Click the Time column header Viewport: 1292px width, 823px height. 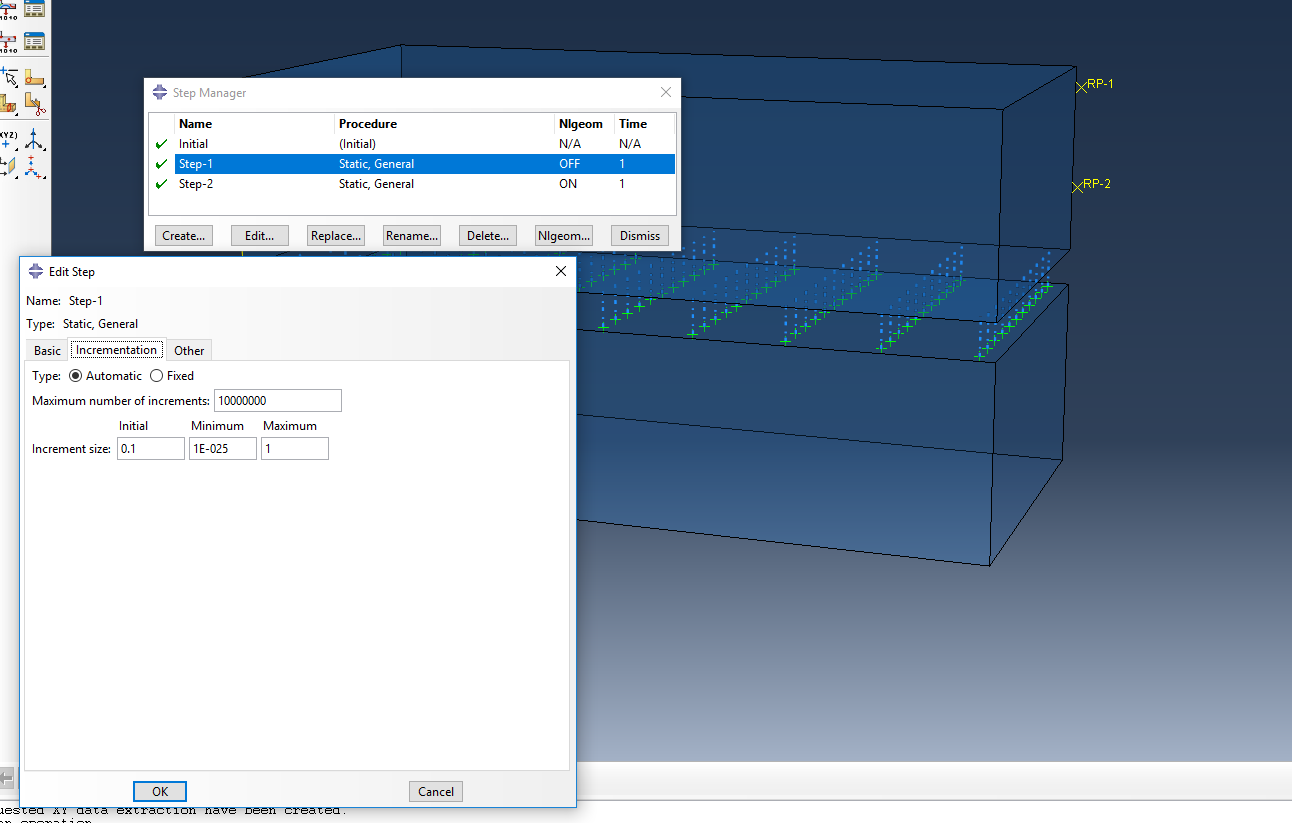click(x=633, y=124)
